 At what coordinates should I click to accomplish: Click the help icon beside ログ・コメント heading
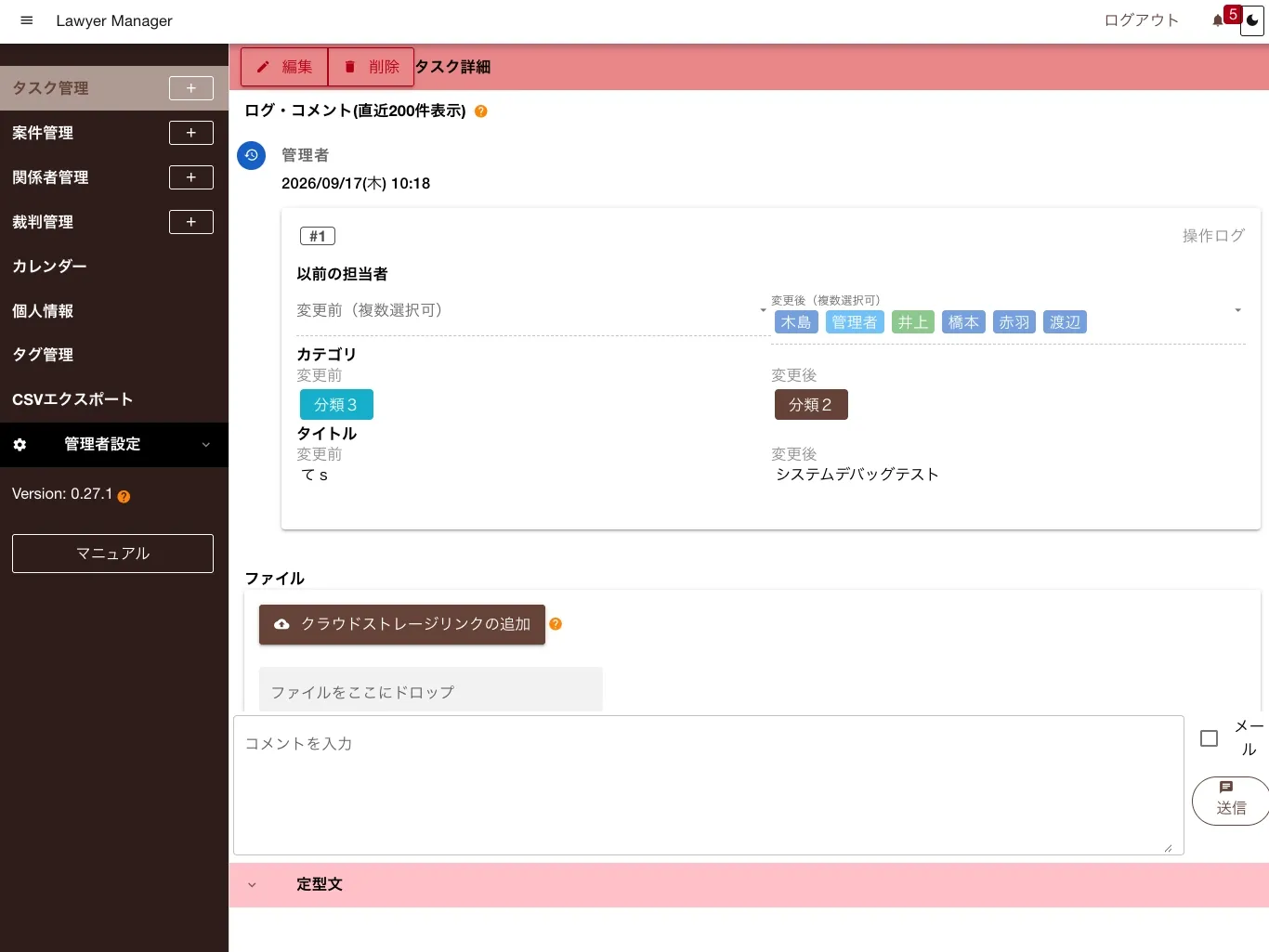click(x=481, y=111)
